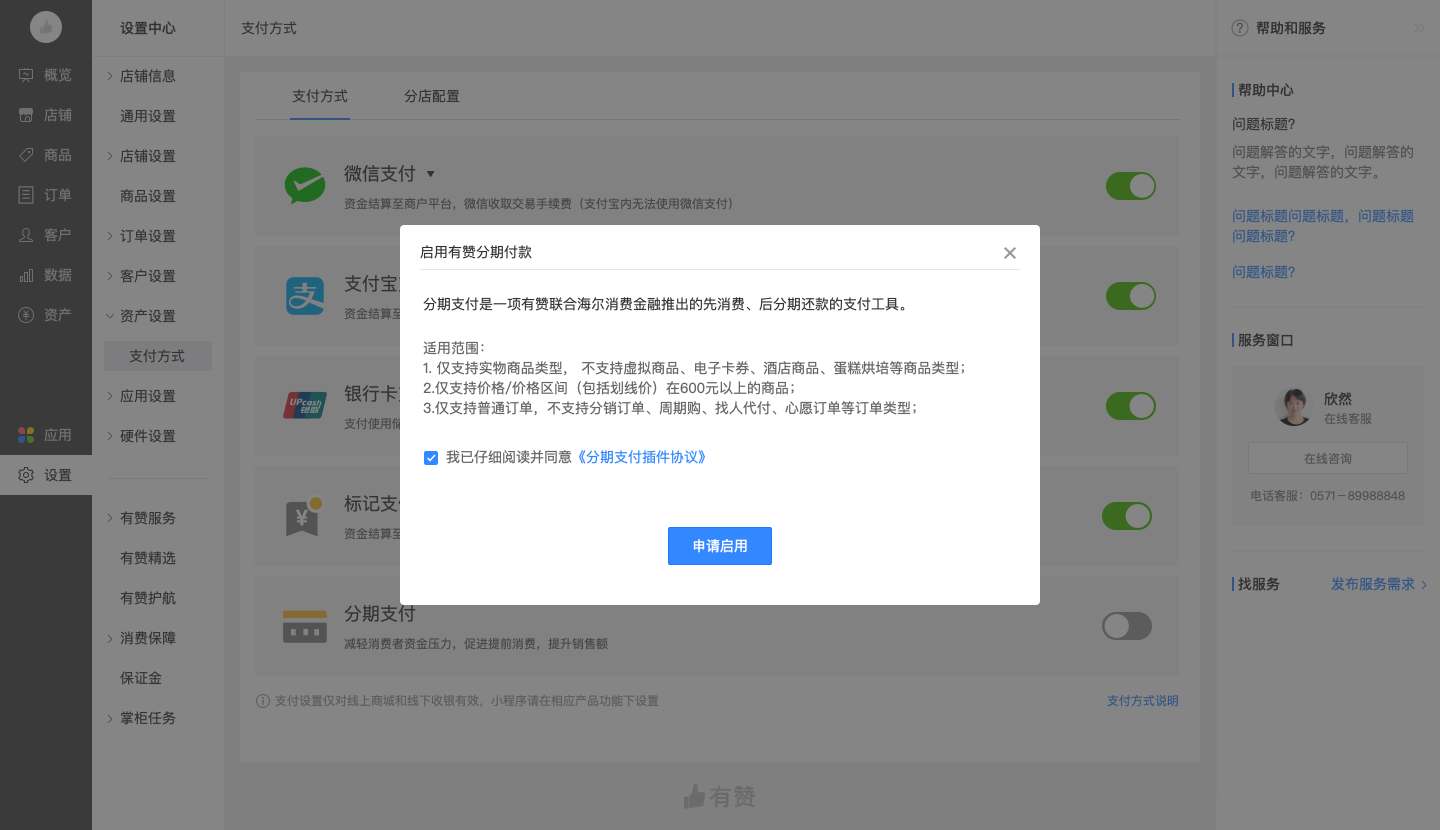Open 问题标题问题标题 help link
This screenshot has width=1440, height=830.
click(x=1323, y=226)
